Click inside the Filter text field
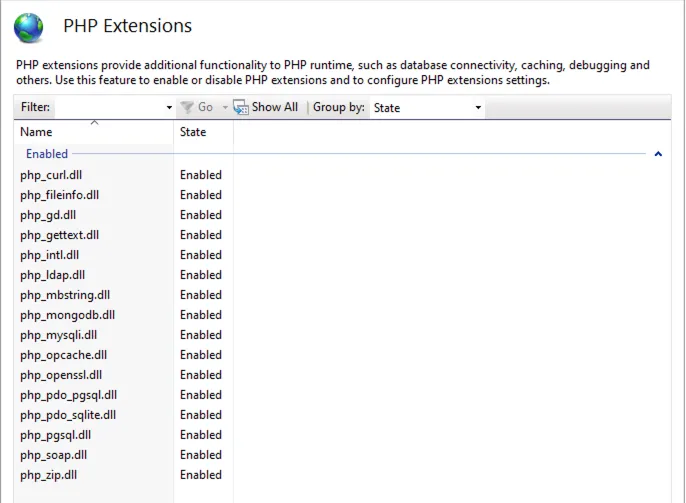686x503 pixels. pyautogui.click(x=108, y=108)
